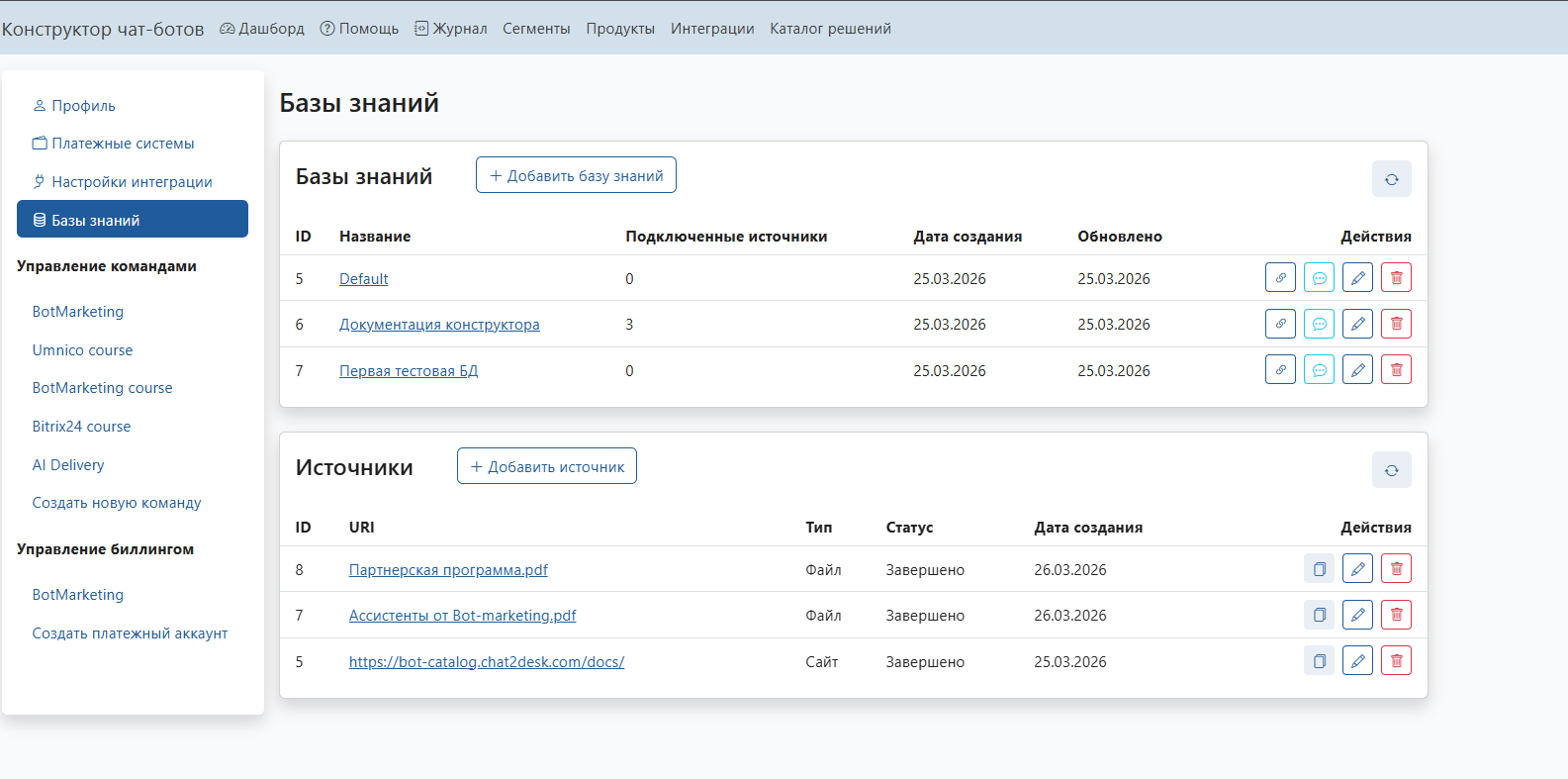Screen dimensions: 1568x779
Task: Edit the Default knowledge base
Action: point(1357,278)
